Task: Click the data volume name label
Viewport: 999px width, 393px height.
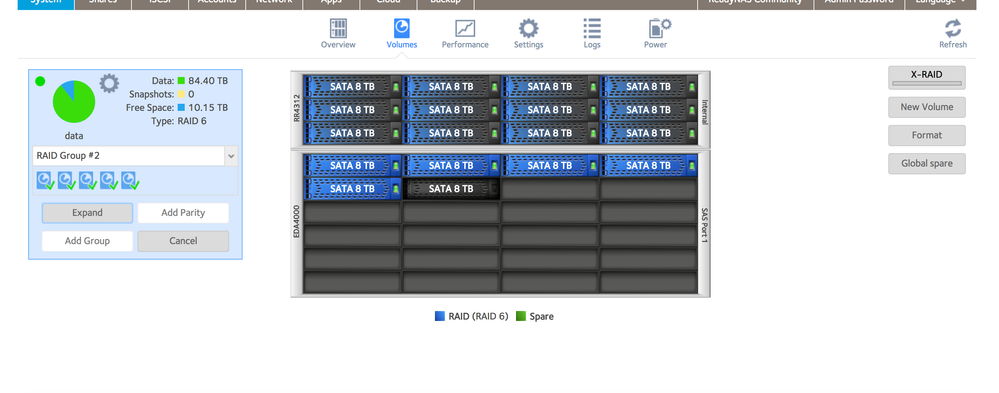Action: click(74, 136)
